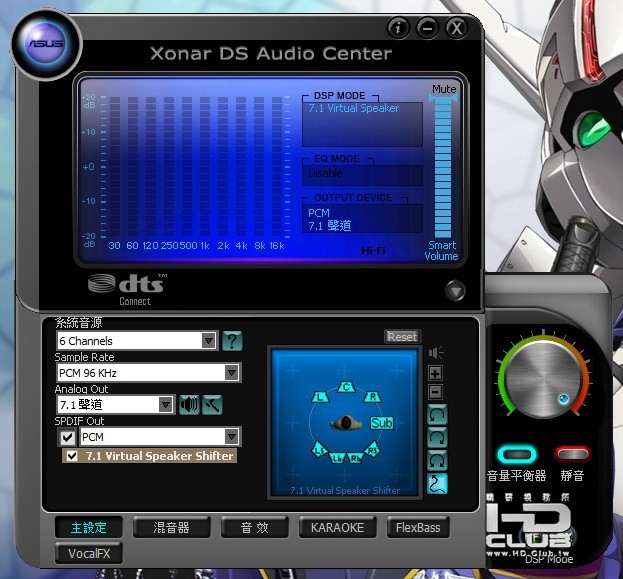Image resolution: width=623 pixels, height=579 pixels.
Task: Click the 1k equalizer band column
Action: 205,167
